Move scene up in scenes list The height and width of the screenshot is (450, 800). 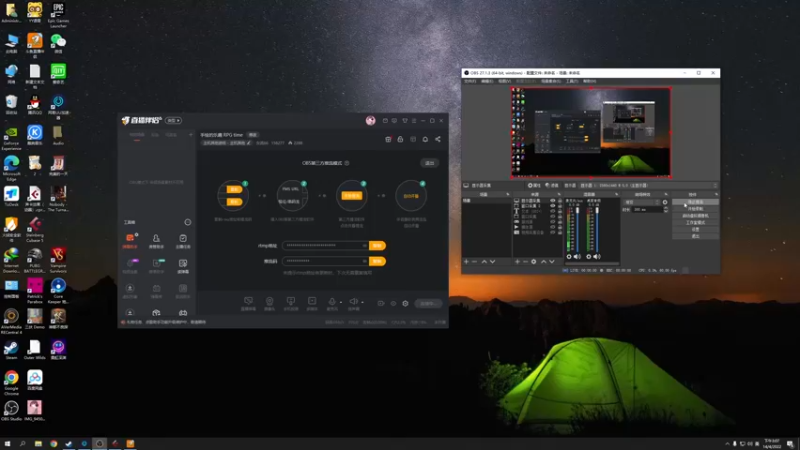pos(484,262)
